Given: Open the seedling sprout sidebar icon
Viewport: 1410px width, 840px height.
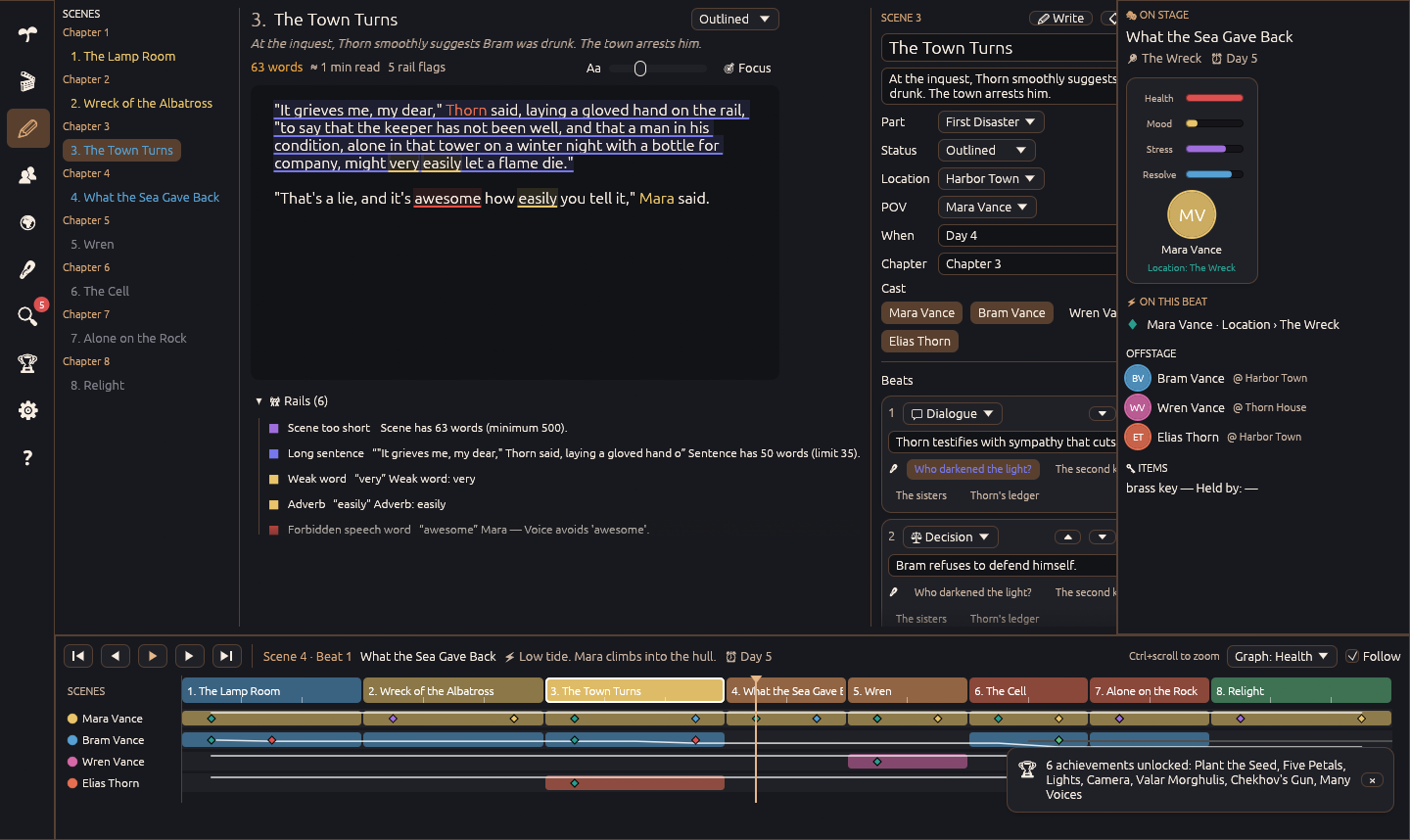Looking at the screenshot, I should [x=27, y=34].
